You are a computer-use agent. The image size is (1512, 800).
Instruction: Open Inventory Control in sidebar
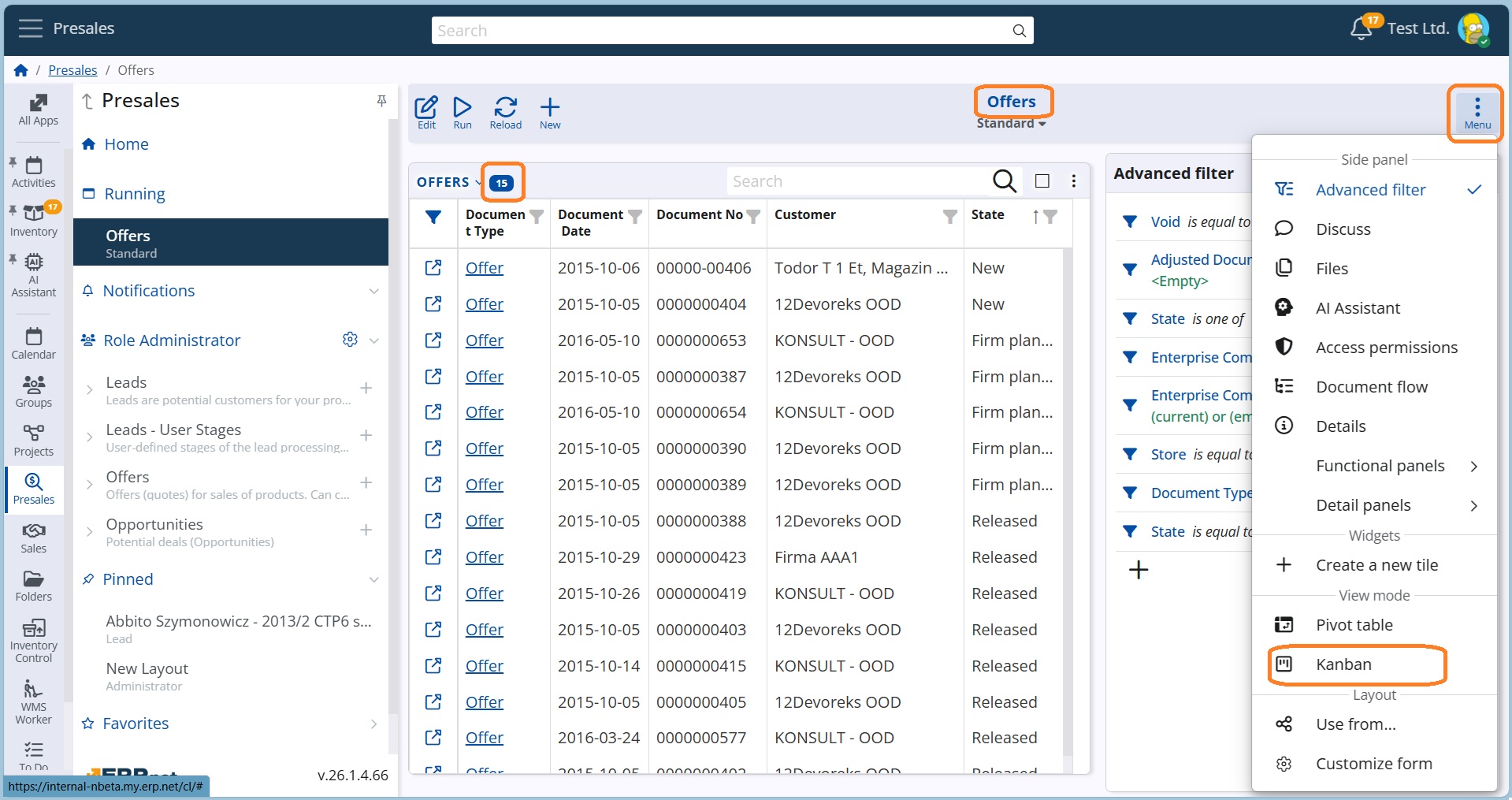(x=34, y=641)
